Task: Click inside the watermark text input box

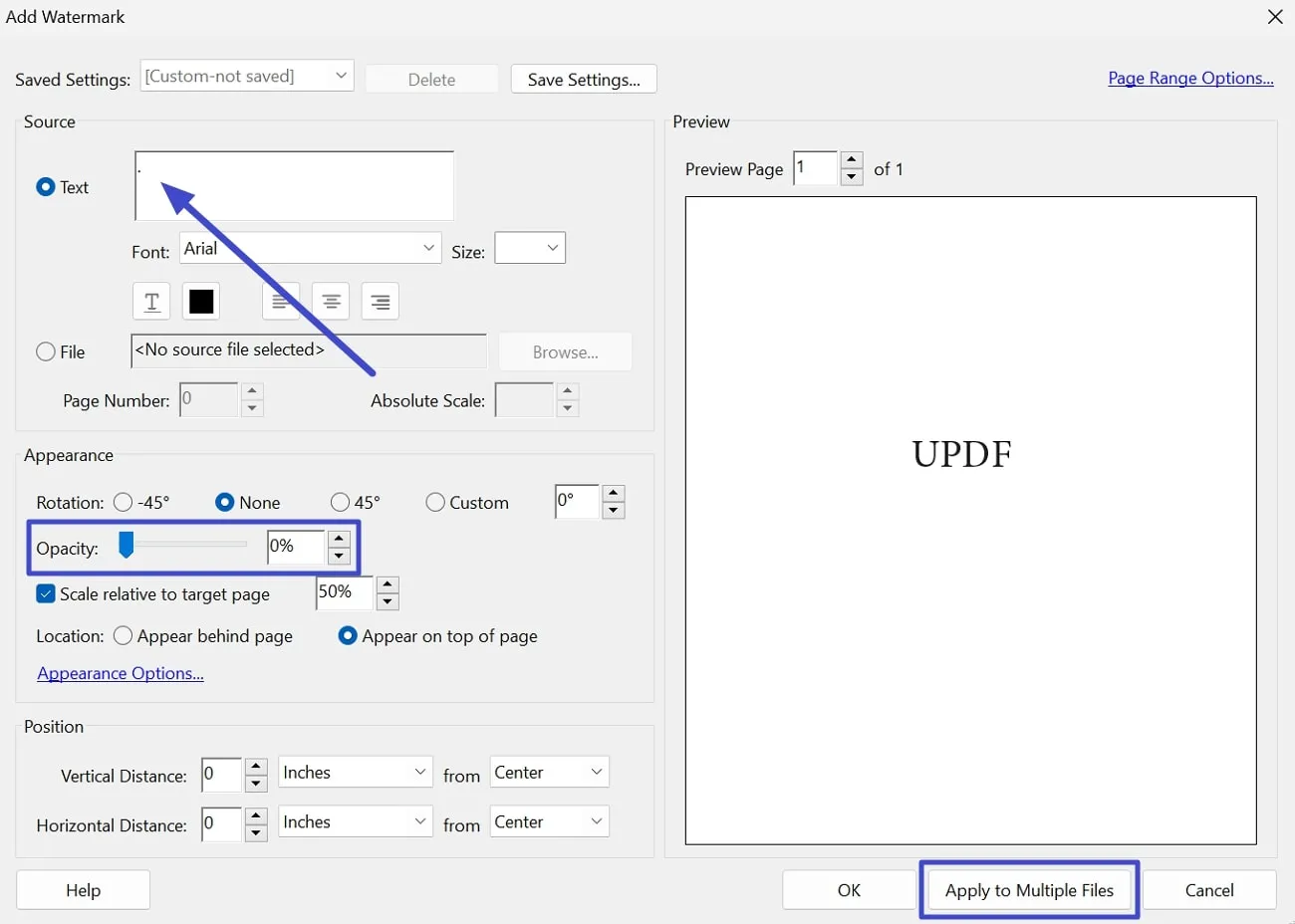Action: pyautogui.click(x=294, y=184)
